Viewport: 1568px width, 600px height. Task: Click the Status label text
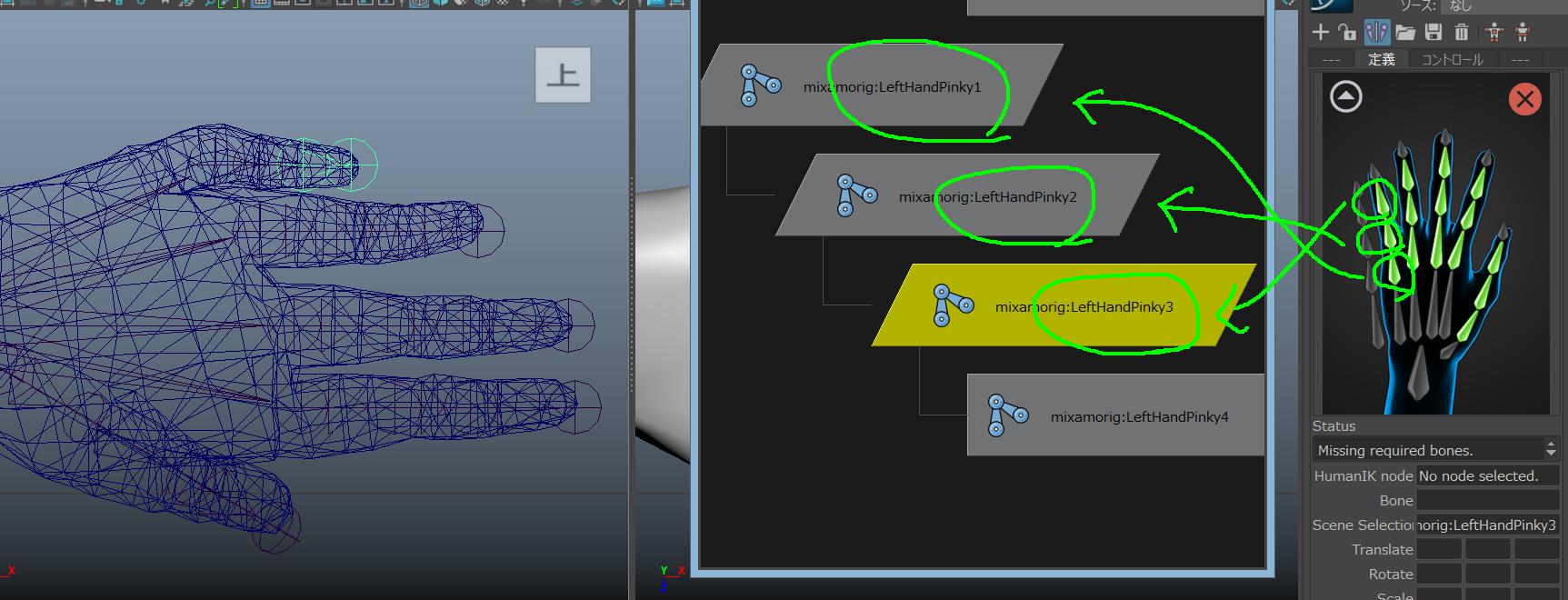tap(1333, 426)
